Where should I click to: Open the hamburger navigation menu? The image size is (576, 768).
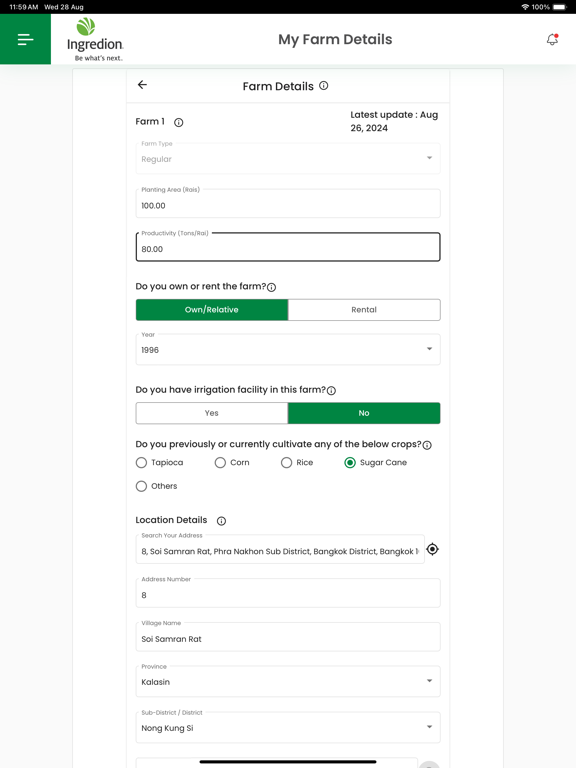pos(25,39)
